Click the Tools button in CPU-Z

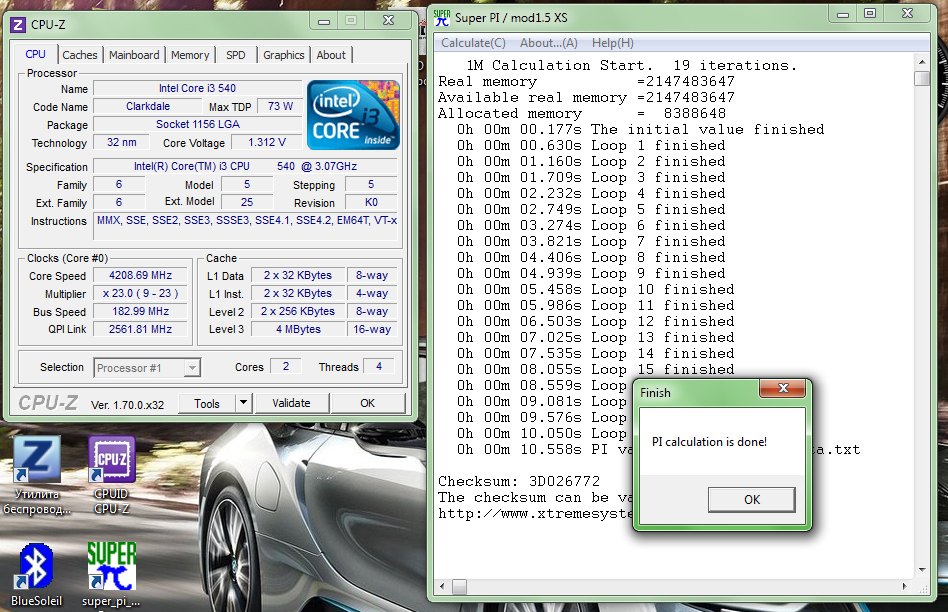(207, 403)
